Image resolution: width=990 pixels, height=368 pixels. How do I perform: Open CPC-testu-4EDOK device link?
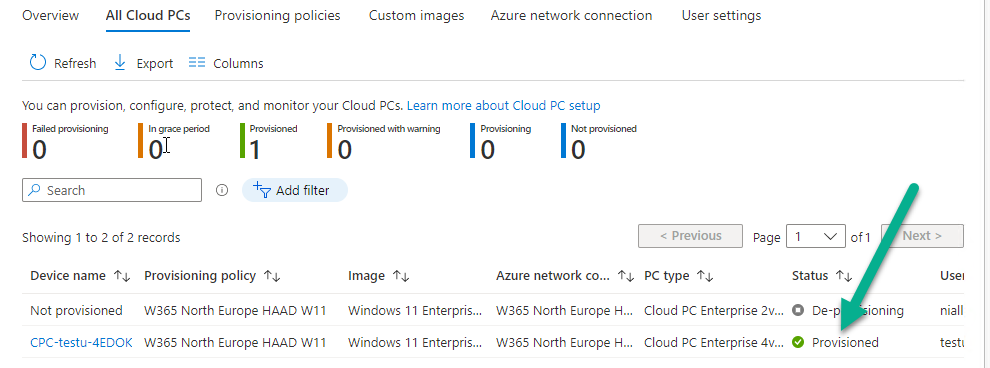[x=81, y=342]
